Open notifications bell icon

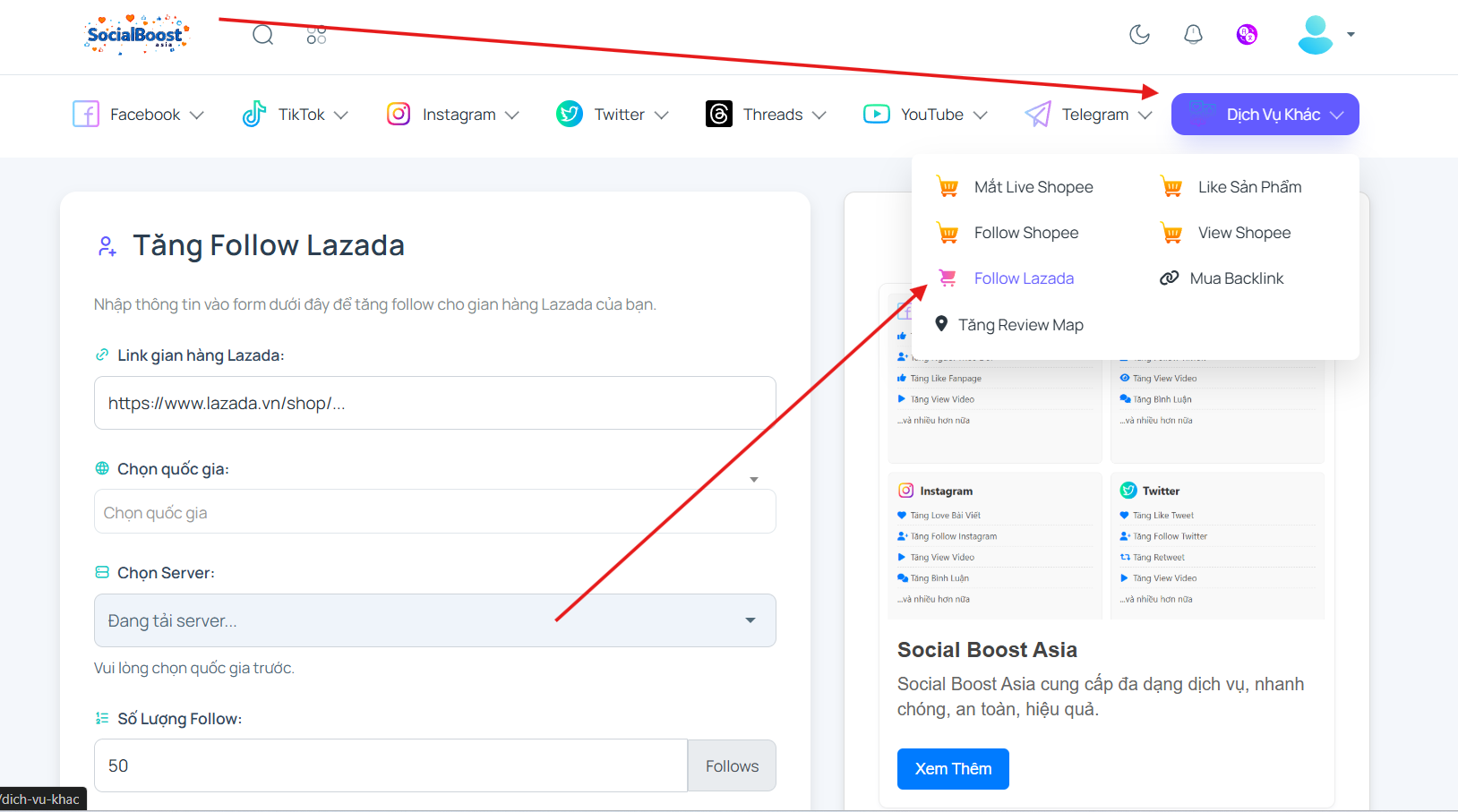(x=1193, y=35)
